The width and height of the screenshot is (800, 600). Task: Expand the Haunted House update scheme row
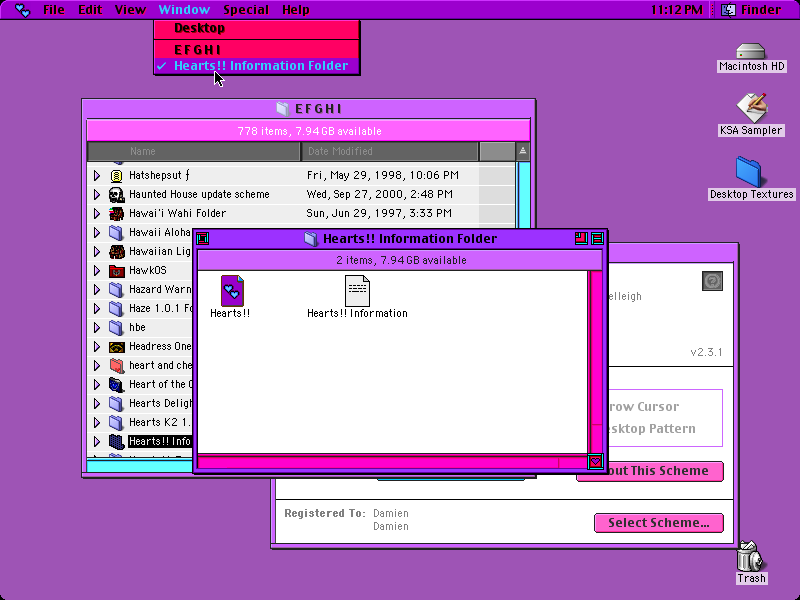[x=97, y=194]
